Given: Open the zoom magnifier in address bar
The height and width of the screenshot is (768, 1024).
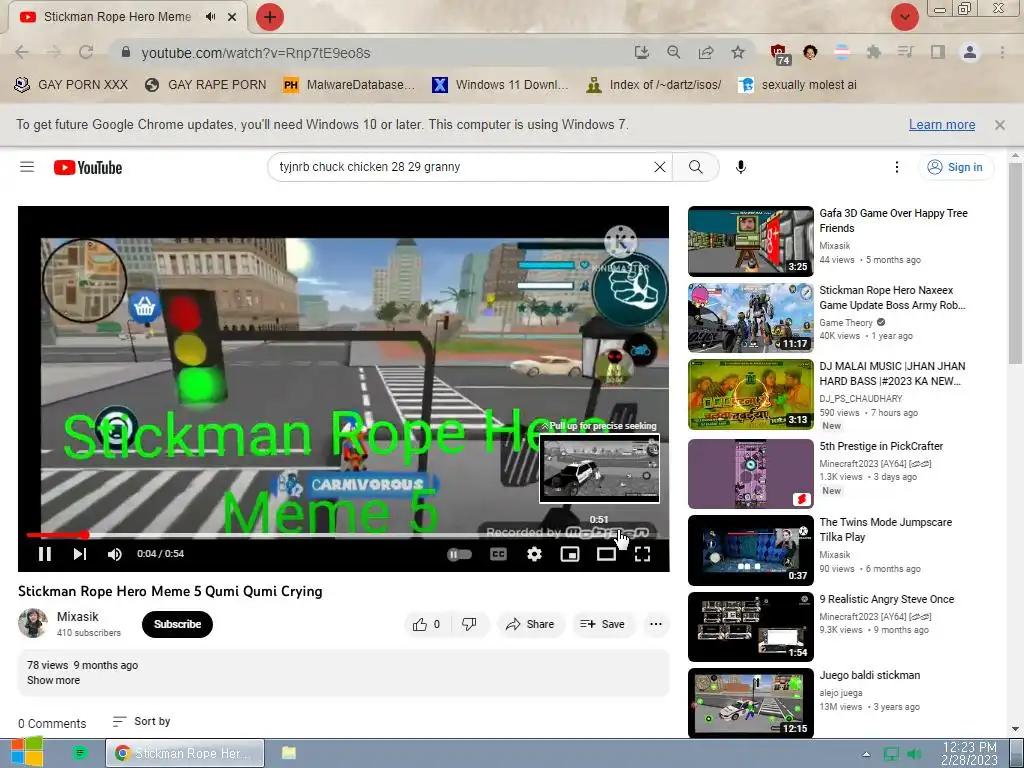Looking at the screenshot, I should 673,52.
